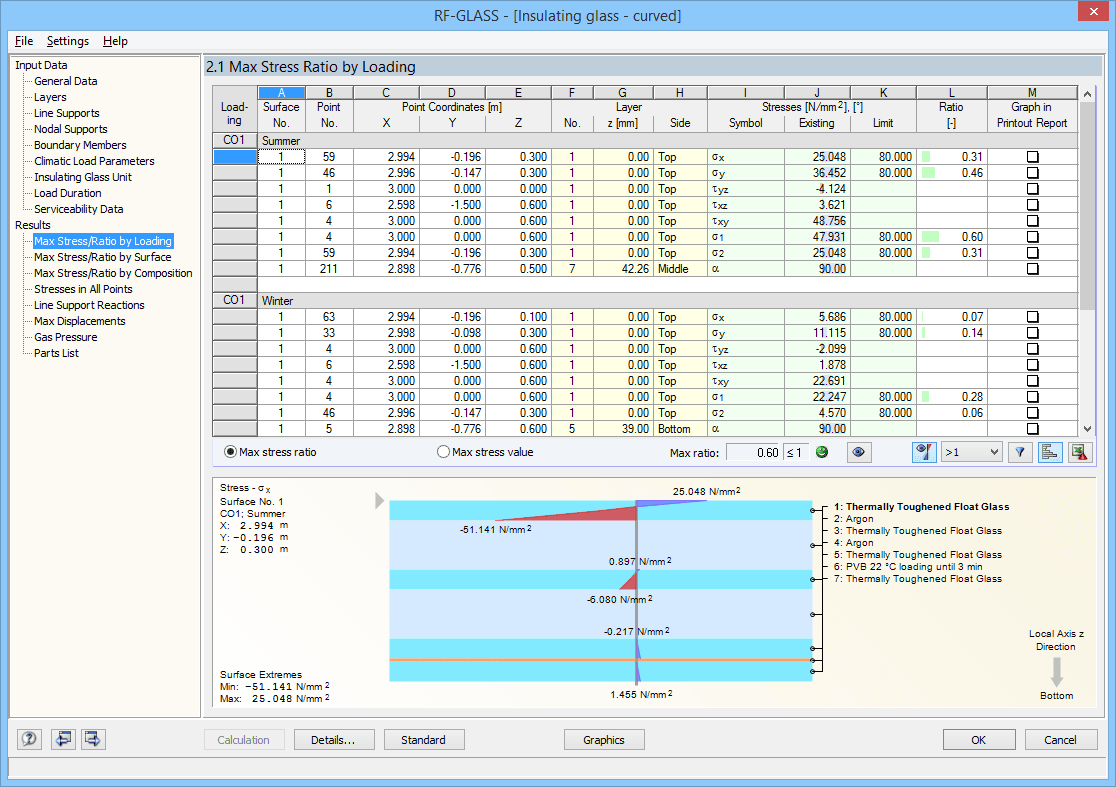Select Insulating Glass Unit in the tree
This screenshot has height=787, width=1116.
coord(83,177)
